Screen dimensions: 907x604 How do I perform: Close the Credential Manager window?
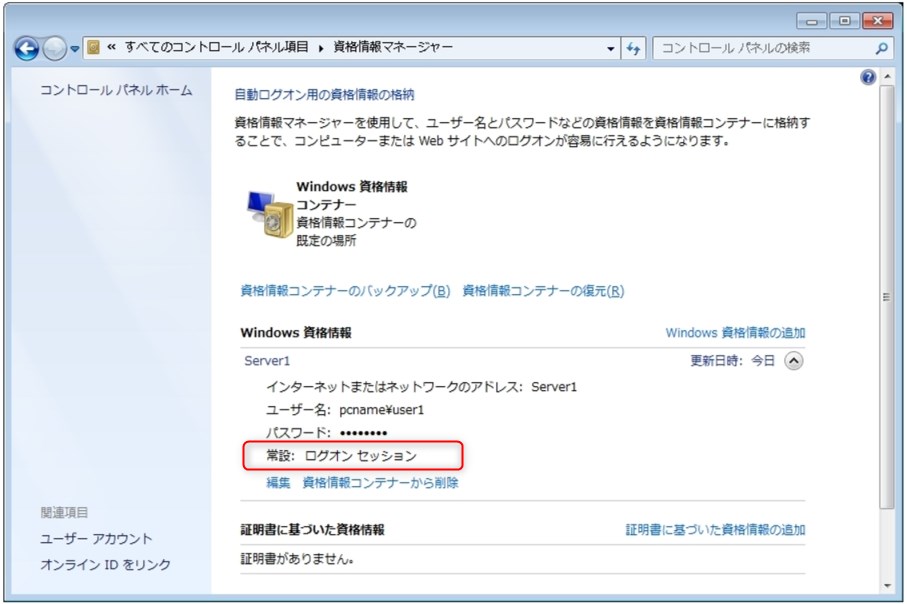tap(877, 21)
